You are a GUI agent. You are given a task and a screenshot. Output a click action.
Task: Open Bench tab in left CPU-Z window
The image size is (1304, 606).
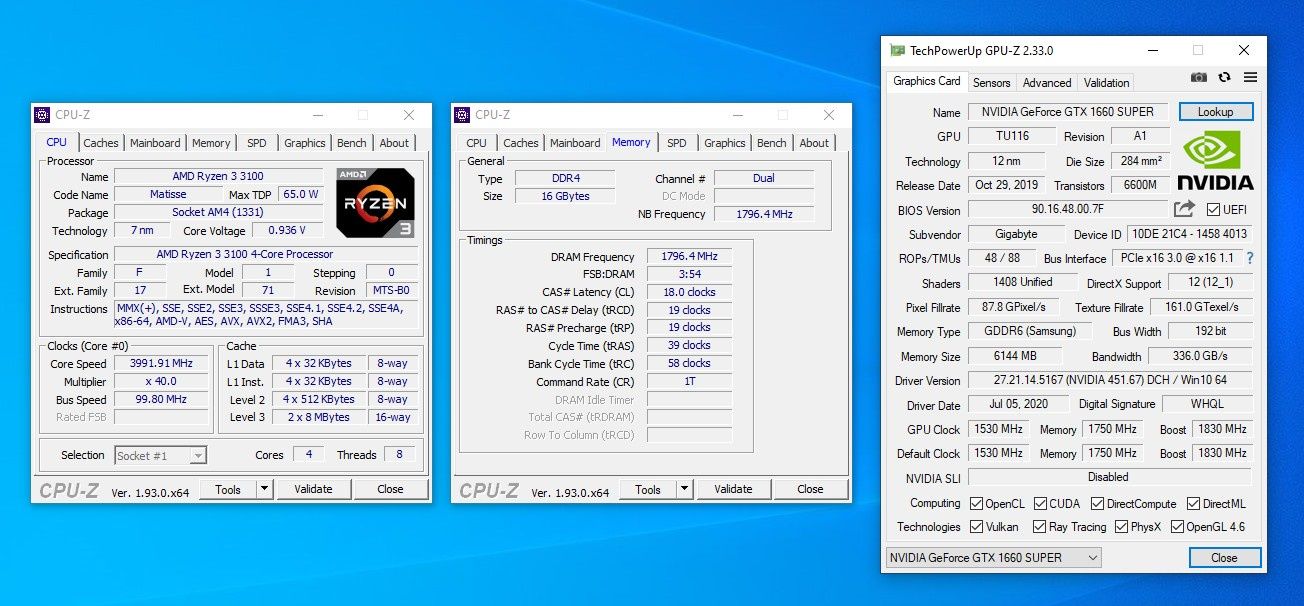(352, 143)
